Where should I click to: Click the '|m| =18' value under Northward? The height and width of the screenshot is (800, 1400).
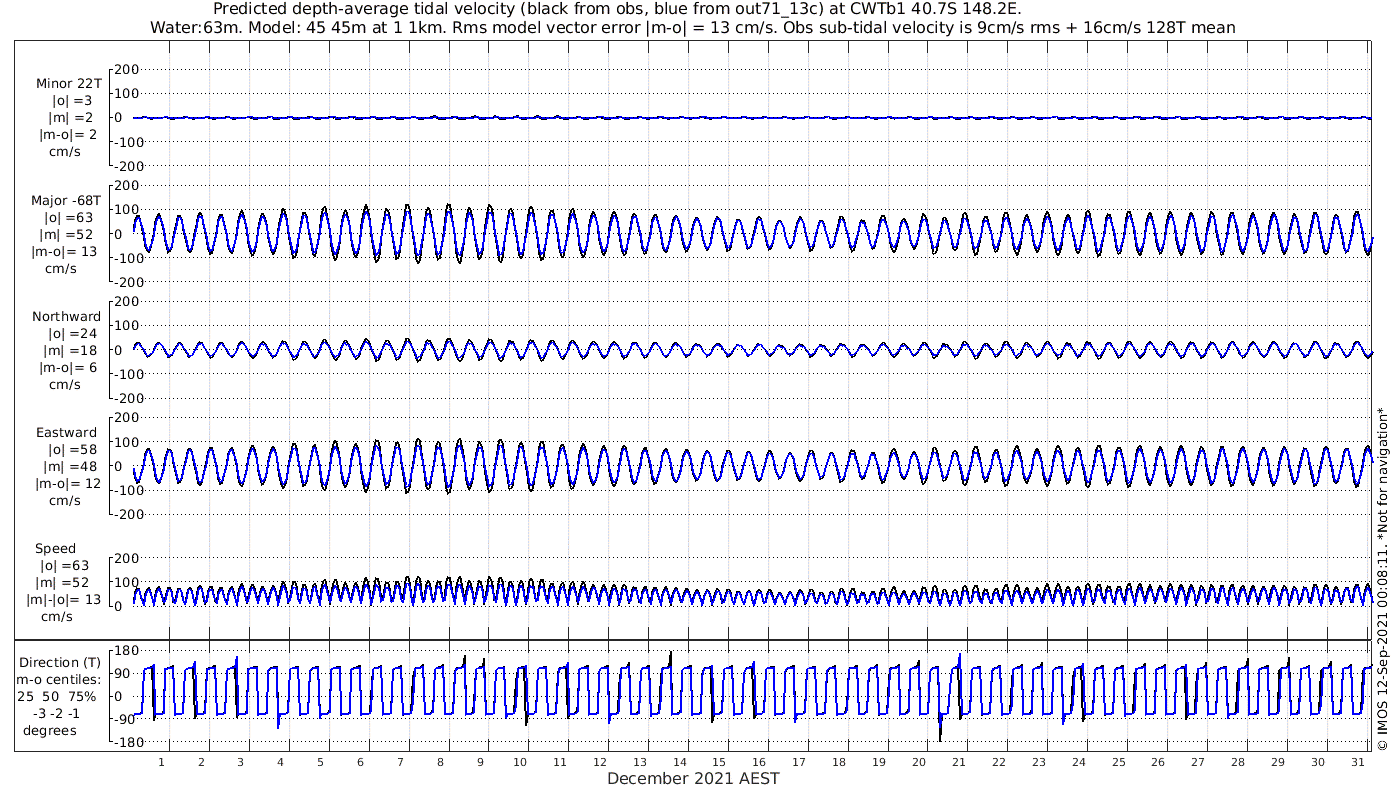[70, 351]
